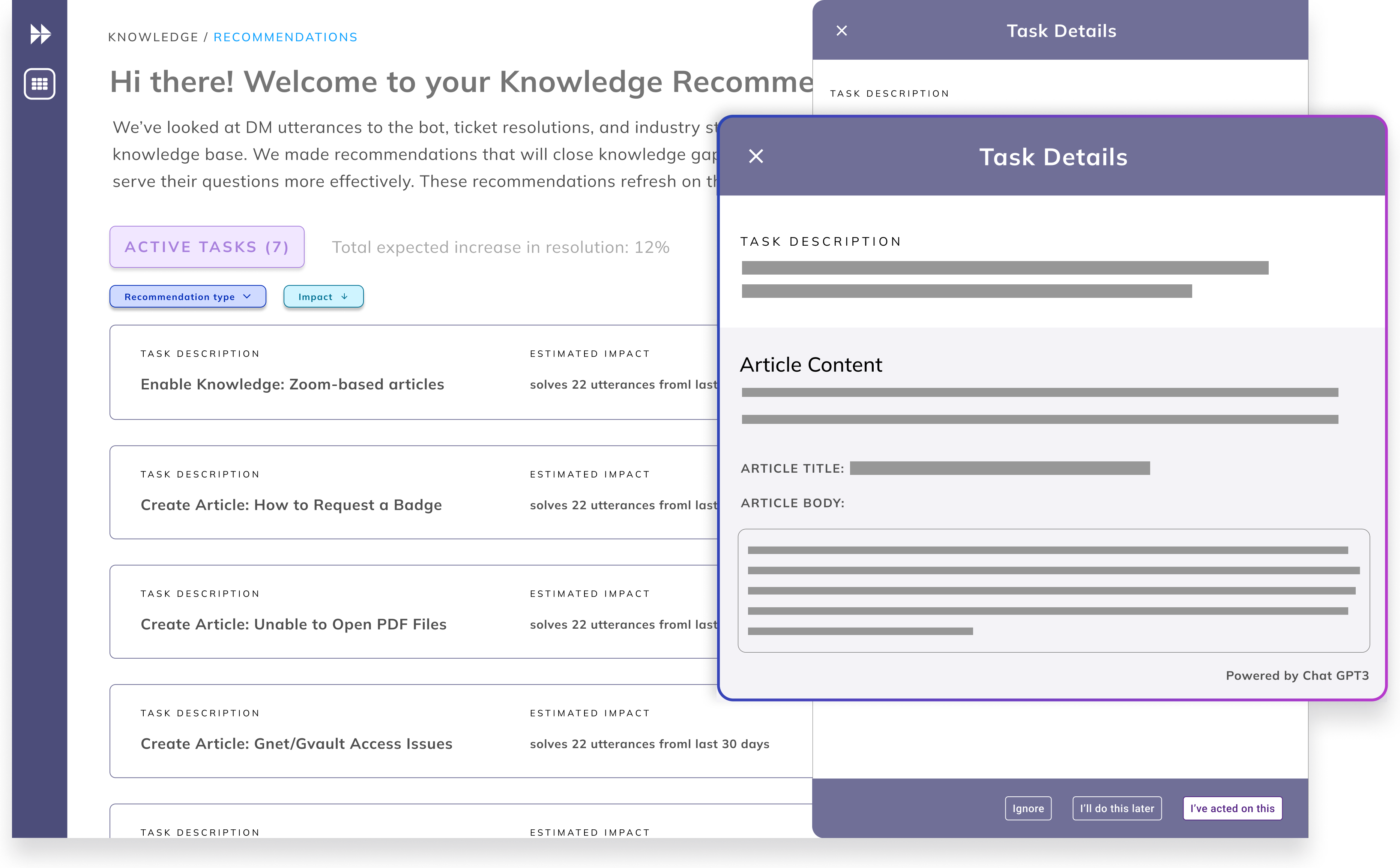This screenshot has height=868, width=1400.
Task: Open the Create Article: Gnet/Gvault Access Issues task
Action: click(461, 731)
